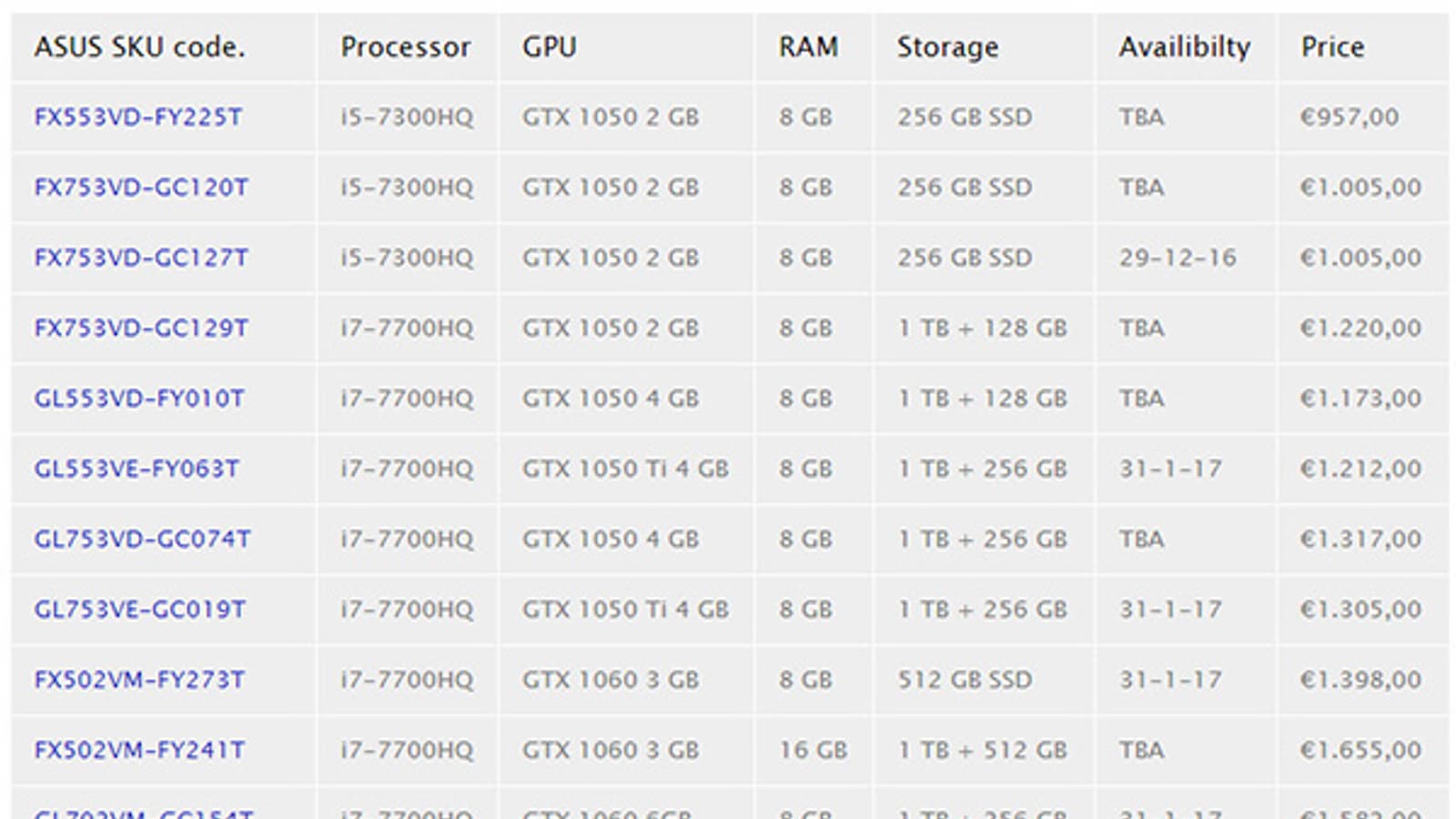This screenshot has height=819, width=1456.
Task: Click the FX753VD-GC120T product link
Action: [x=141, y=187]
